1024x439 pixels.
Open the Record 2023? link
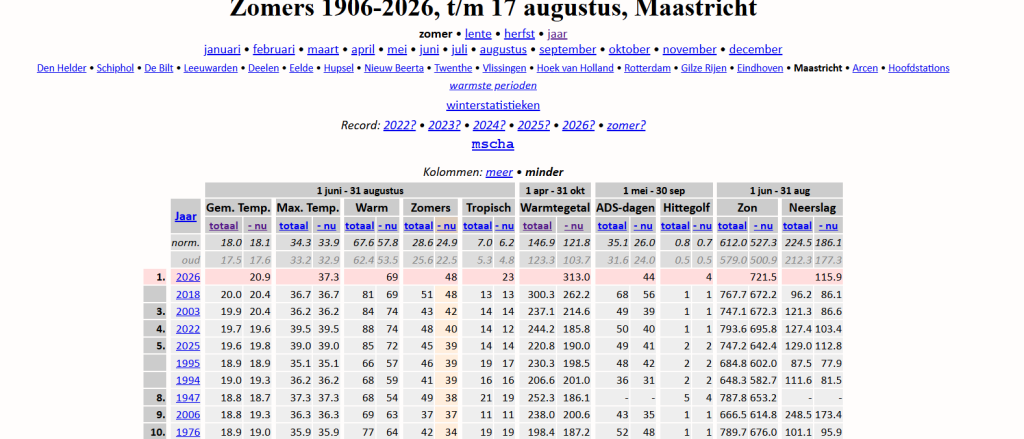click(444, 125)
